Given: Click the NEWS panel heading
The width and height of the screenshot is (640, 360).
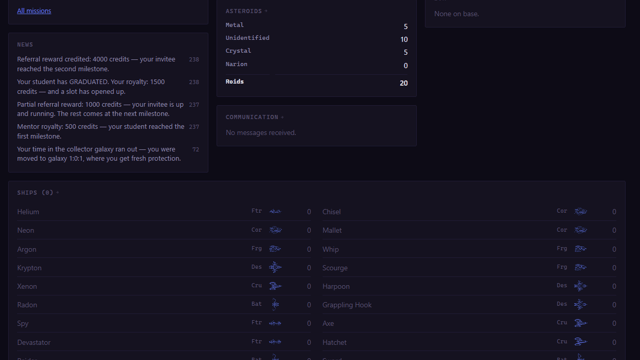Looking at the screenshot, I should pyautogui.click(x=25, y=44).
